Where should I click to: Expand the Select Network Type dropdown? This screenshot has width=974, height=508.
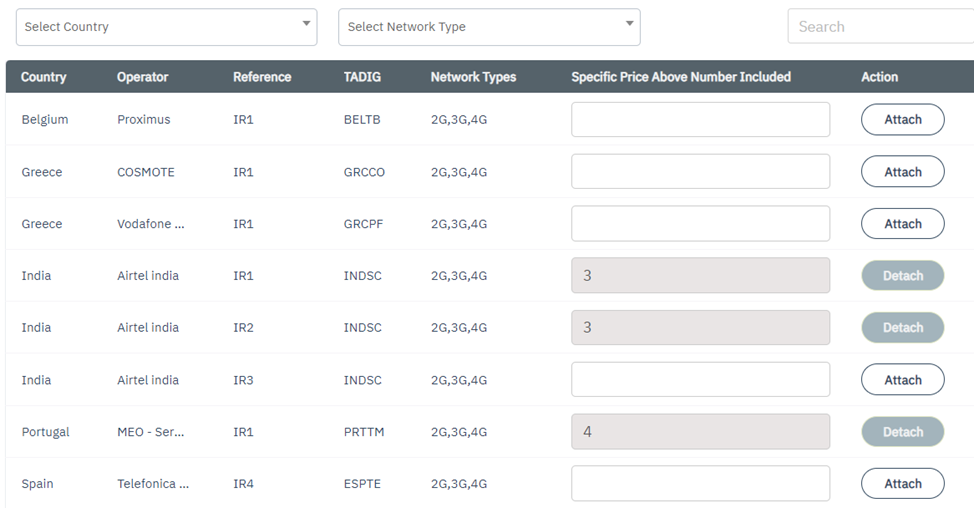(x=489, y=27)
